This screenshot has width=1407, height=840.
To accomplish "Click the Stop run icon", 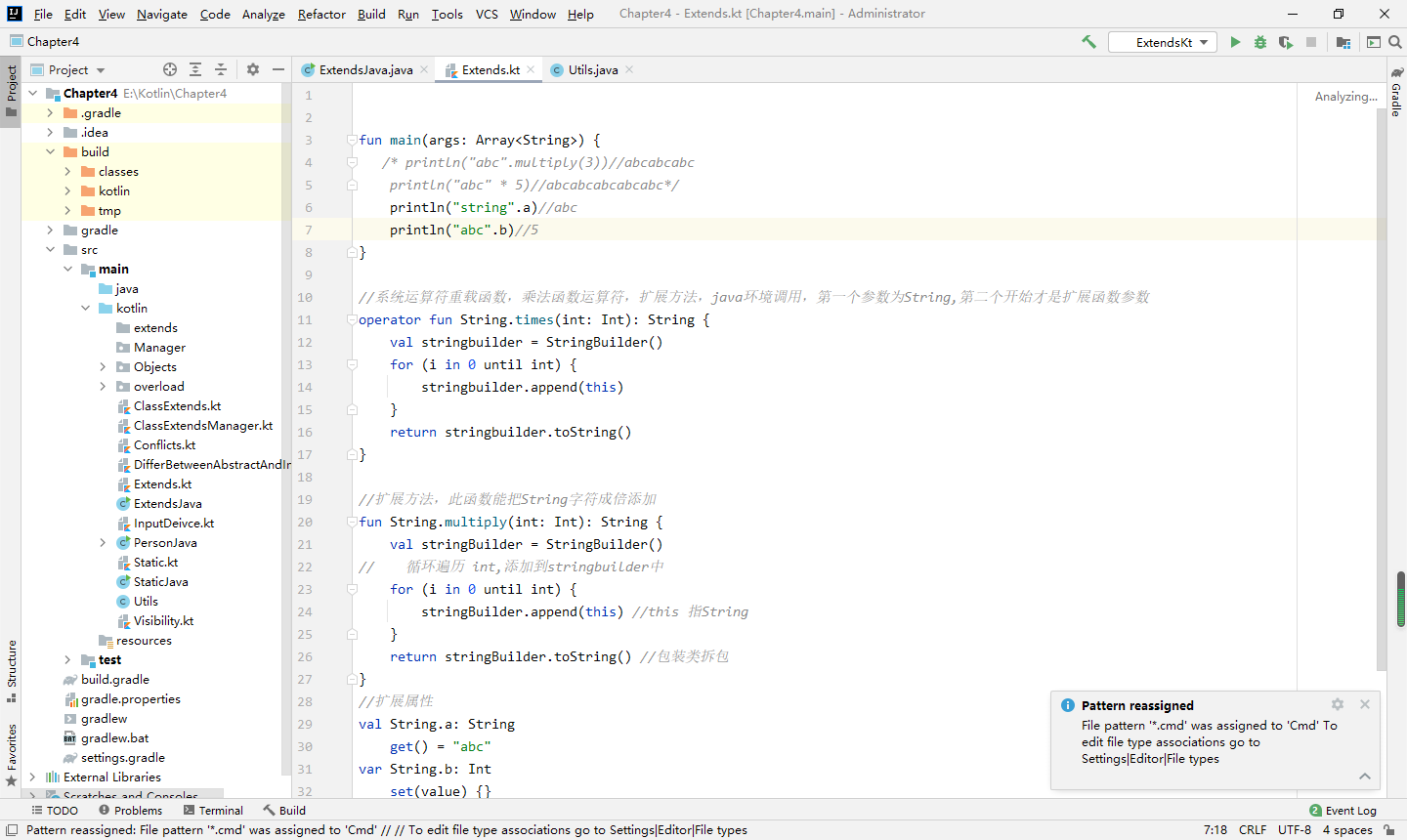I will click(x=1311, y=42).
